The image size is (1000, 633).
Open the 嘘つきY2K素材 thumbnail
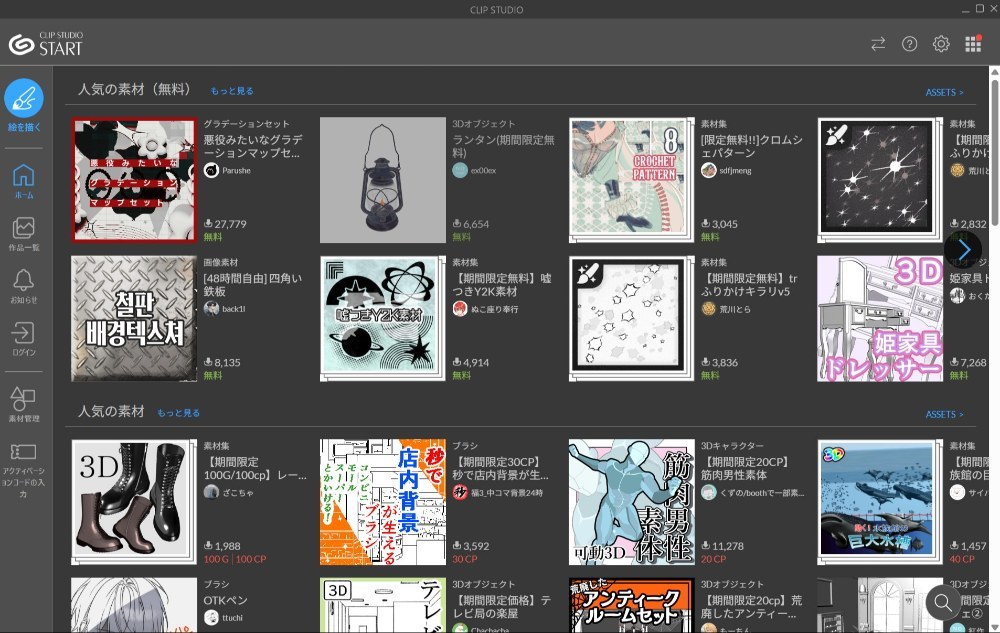[x=383, y=319]
